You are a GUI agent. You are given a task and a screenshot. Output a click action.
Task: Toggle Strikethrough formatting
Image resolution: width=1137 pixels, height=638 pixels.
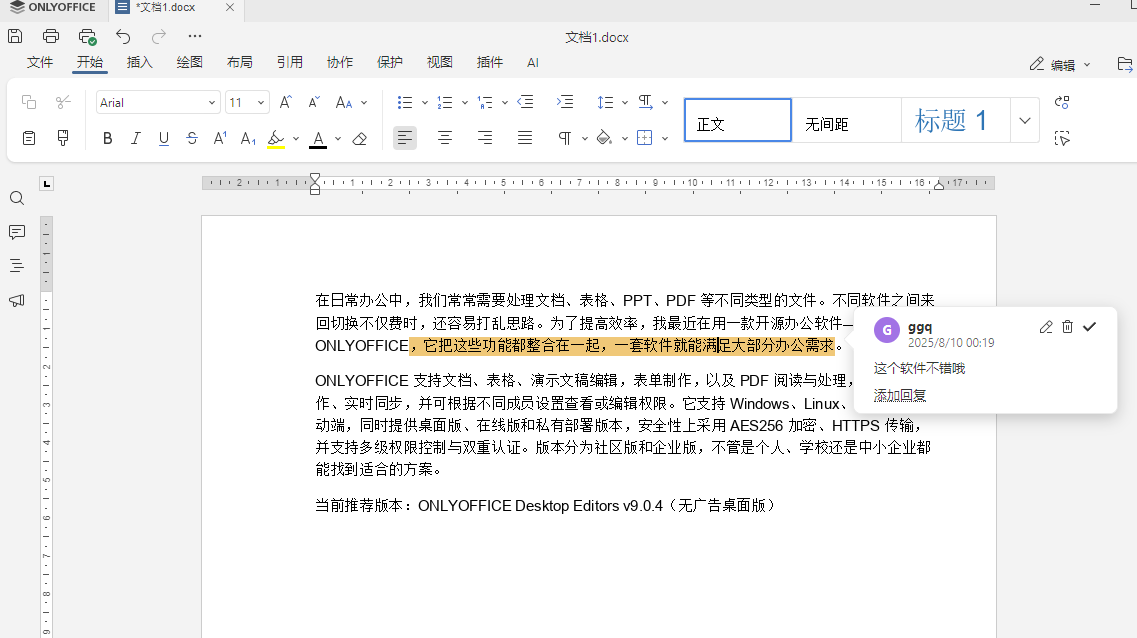192,138
